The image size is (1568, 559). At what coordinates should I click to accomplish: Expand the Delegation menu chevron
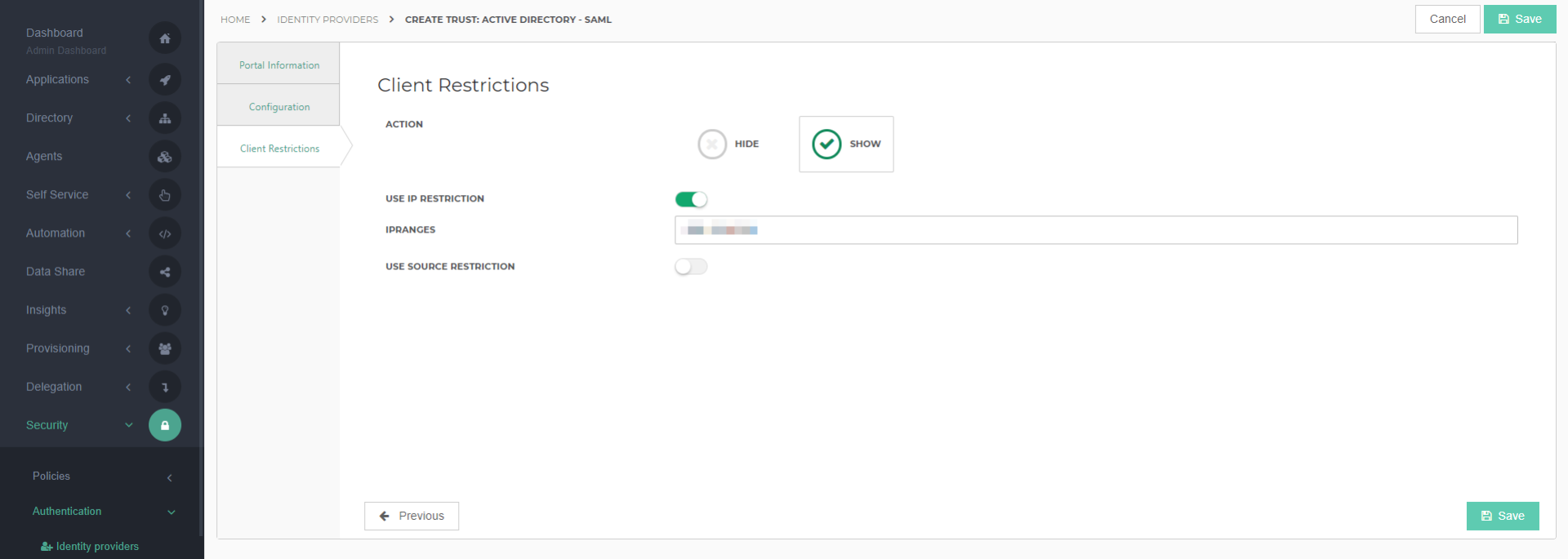click(x=128, y=387)
